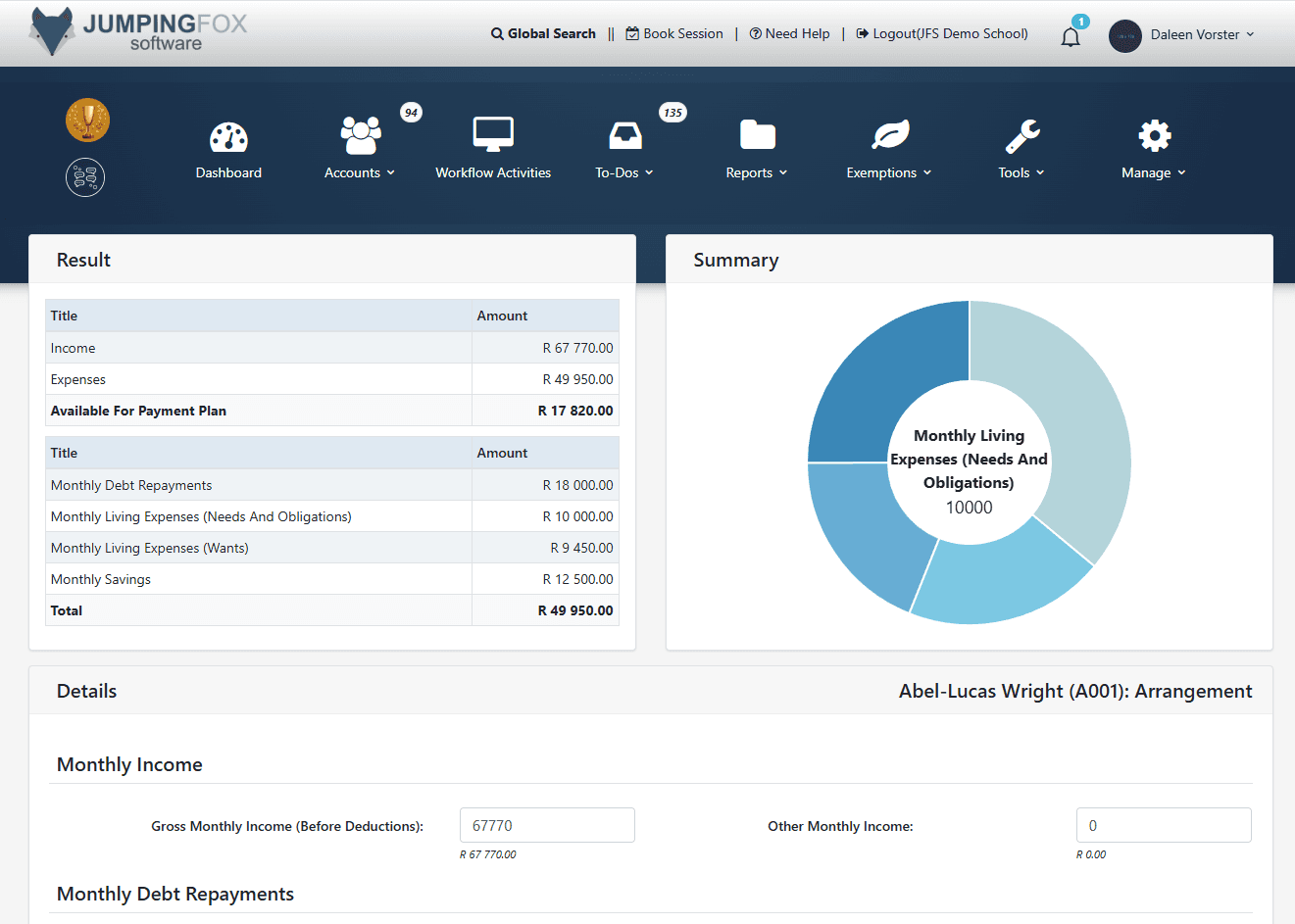Click the Other Monthly Income input field
The width and height of the screenshot is (1295, 924).
click(1164, 825)
